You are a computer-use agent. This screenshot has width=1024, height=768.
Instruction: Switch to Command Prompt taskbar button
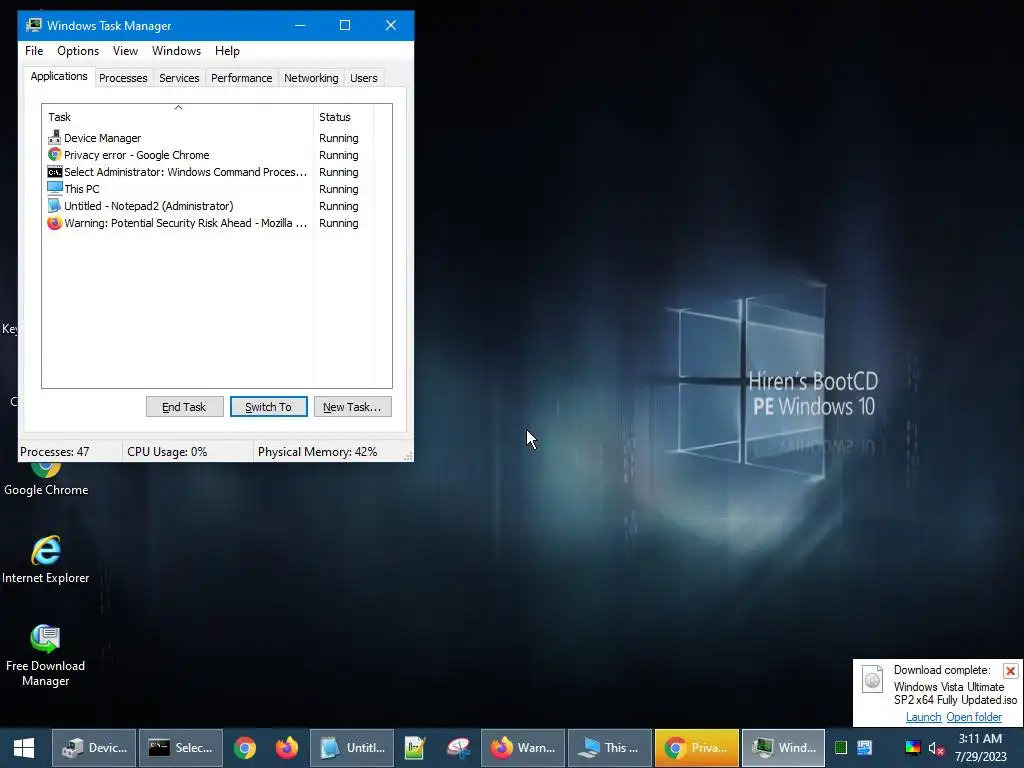tap(181, 748)
